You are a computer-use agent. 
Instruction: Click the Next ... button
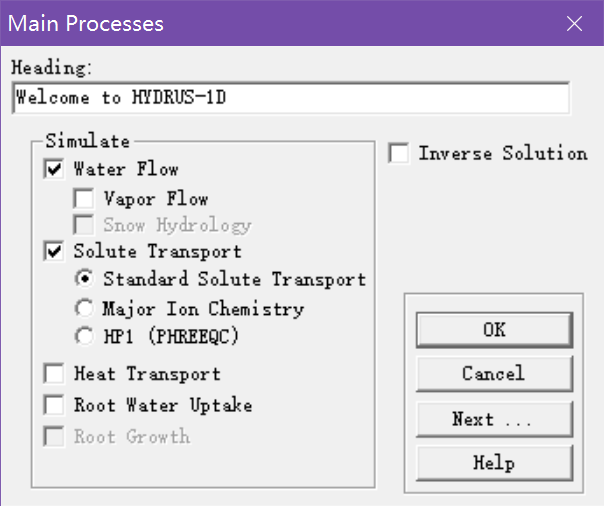tap(494, 419)
